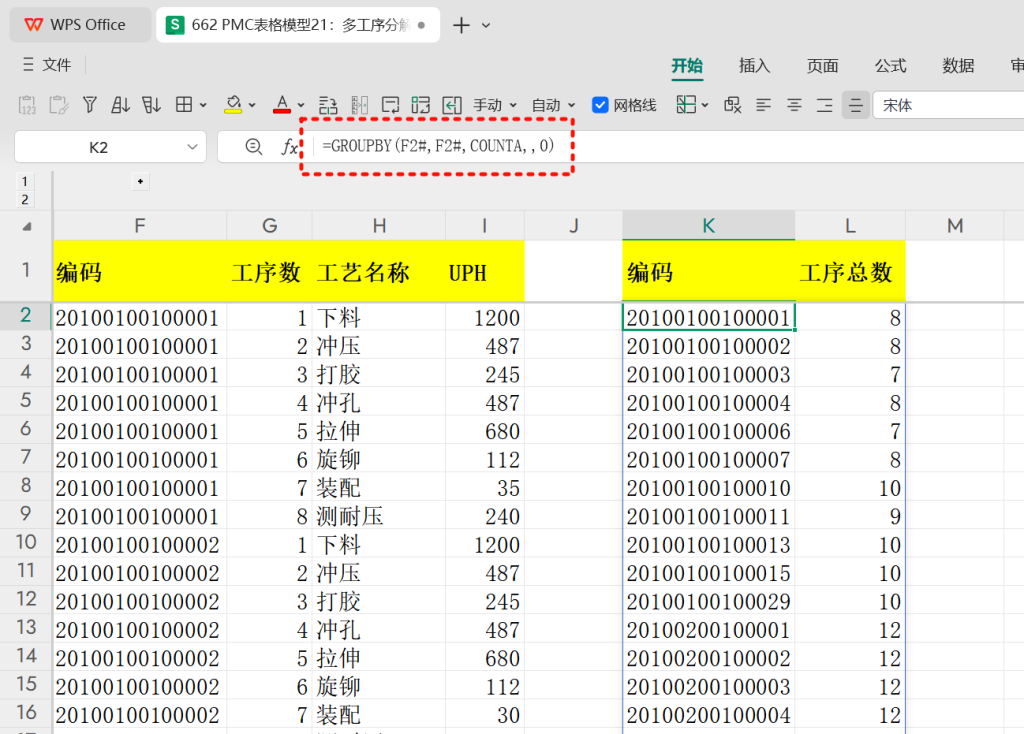Click the outline expand plus button
Screen dimensions: 1024x734
[140, 182]
